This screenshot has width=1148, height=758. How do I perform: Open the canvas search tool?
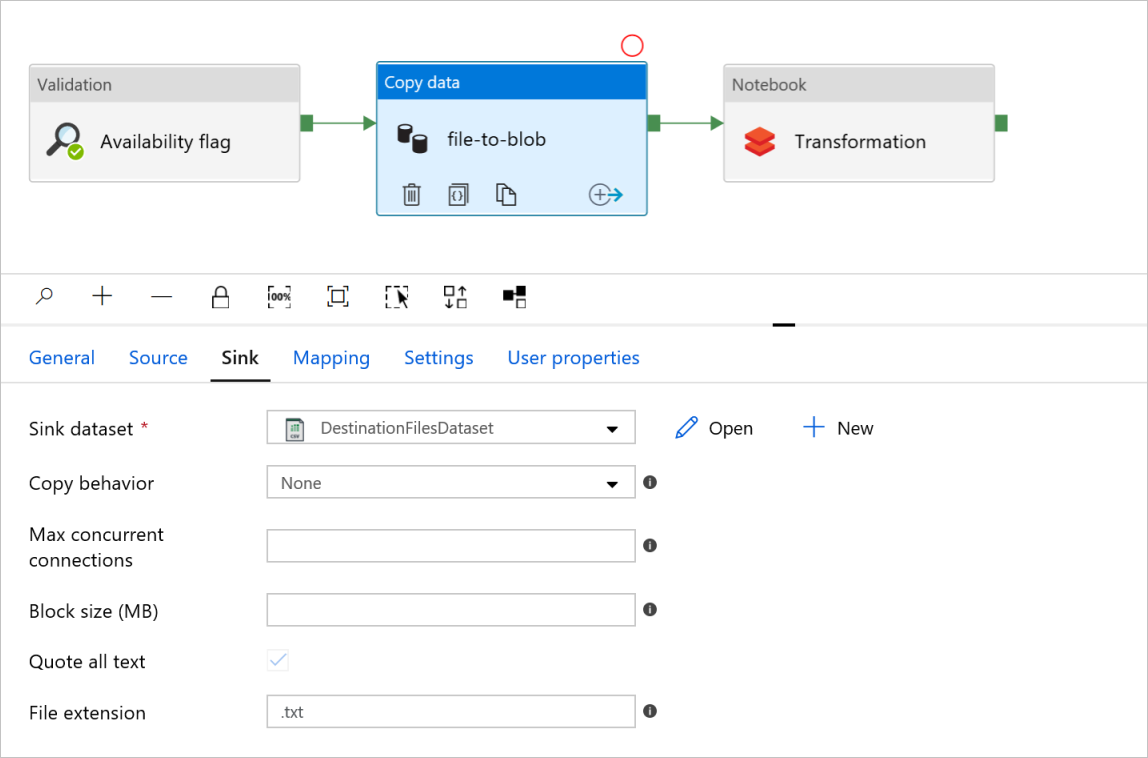[x=45, y=297]
